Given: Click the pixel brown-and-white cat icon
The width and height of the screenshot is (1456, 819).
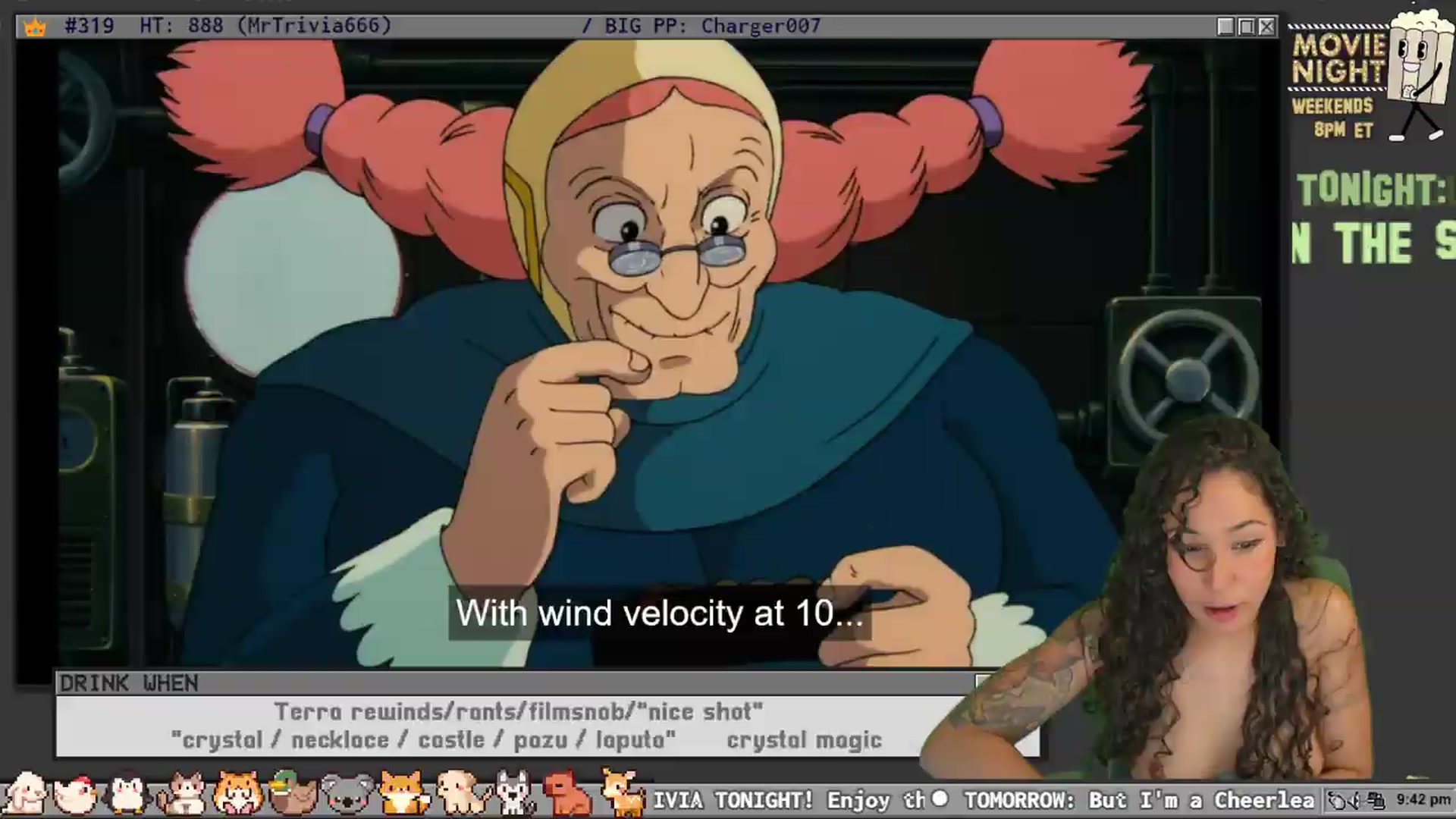Looking at the screenshot, I should click(182, 795).
